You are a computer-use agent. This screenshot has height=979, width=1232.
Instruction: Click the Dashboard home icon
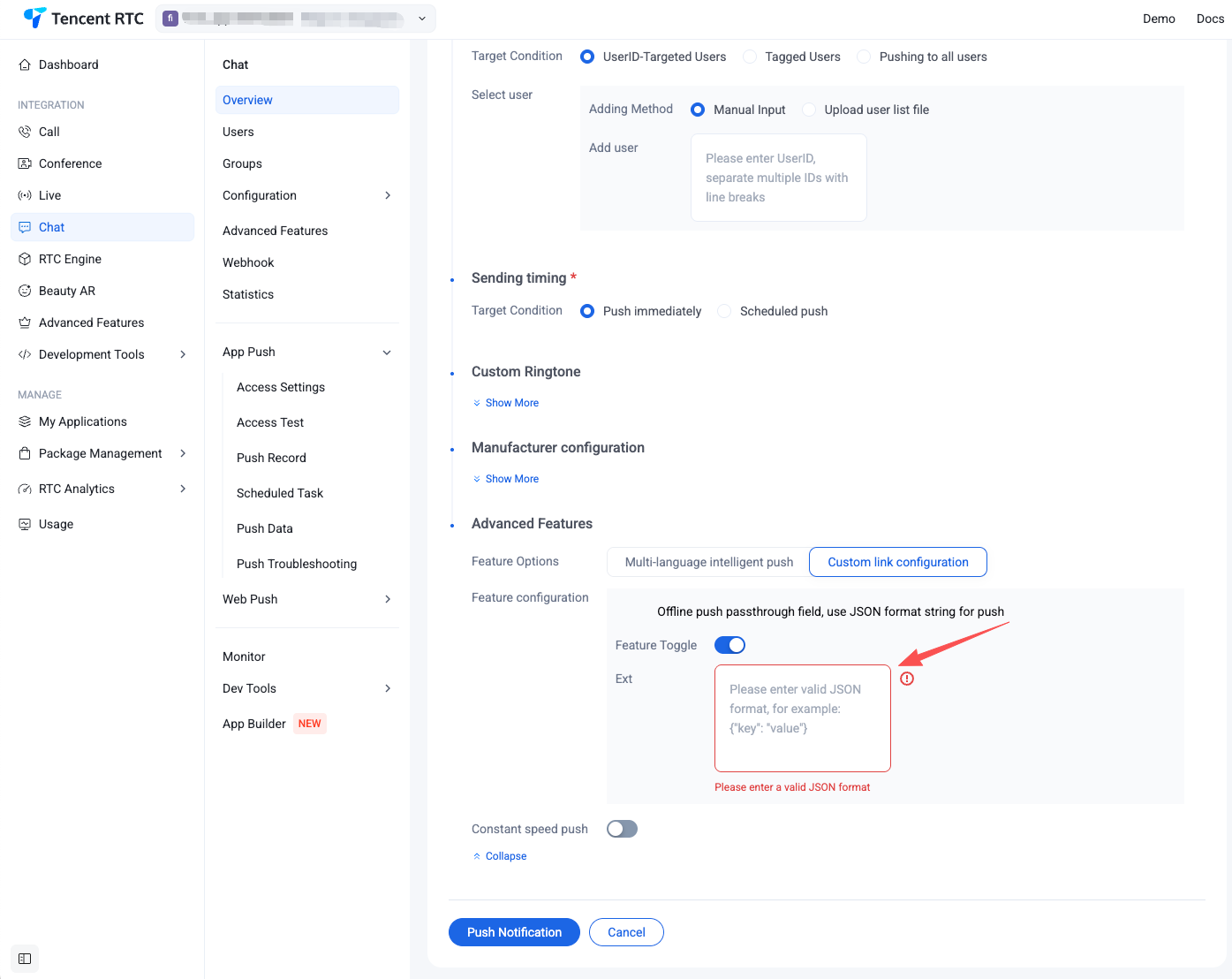coord(25,65)
